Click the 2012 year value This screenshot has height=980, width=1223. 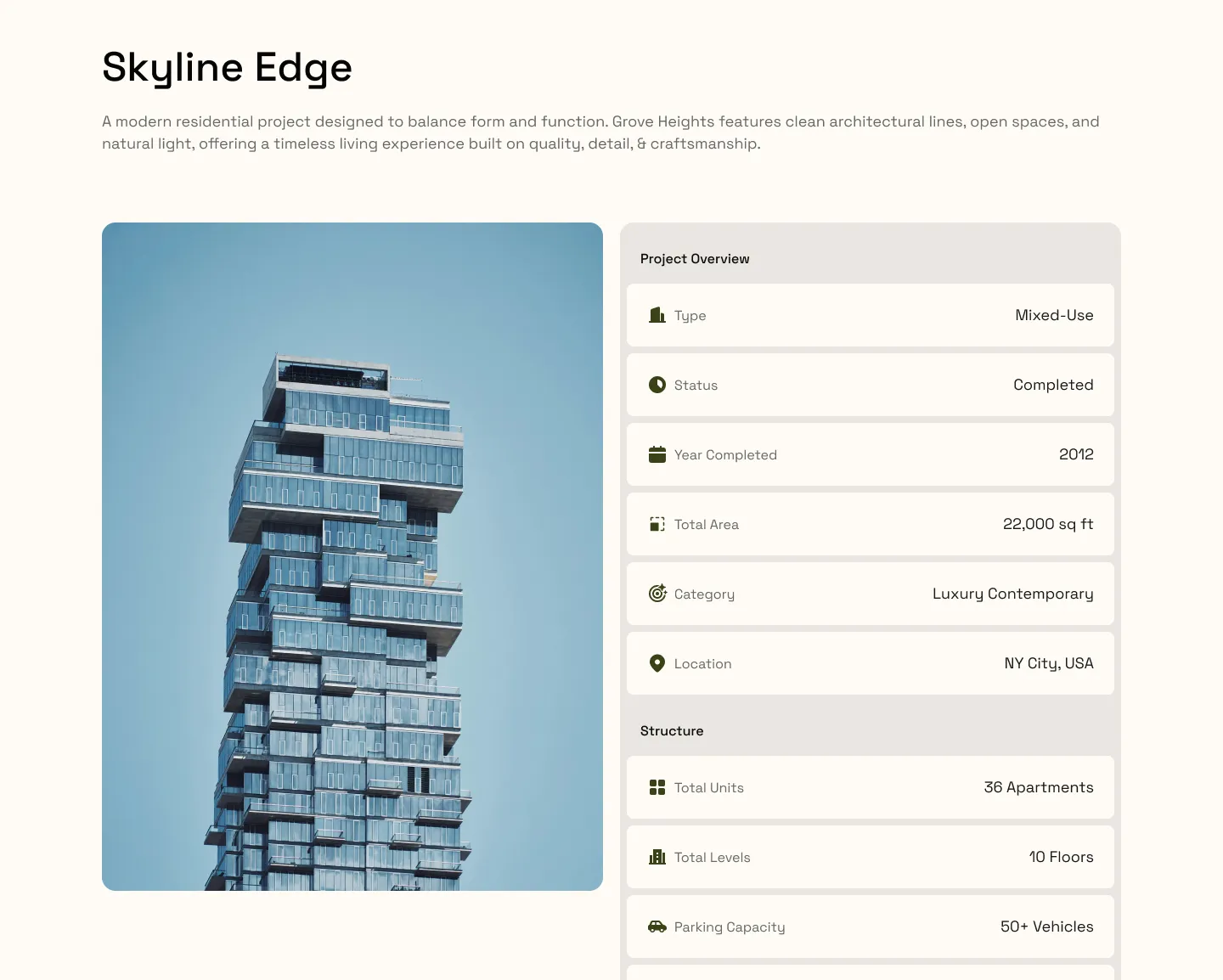[x=1076, y=454]
